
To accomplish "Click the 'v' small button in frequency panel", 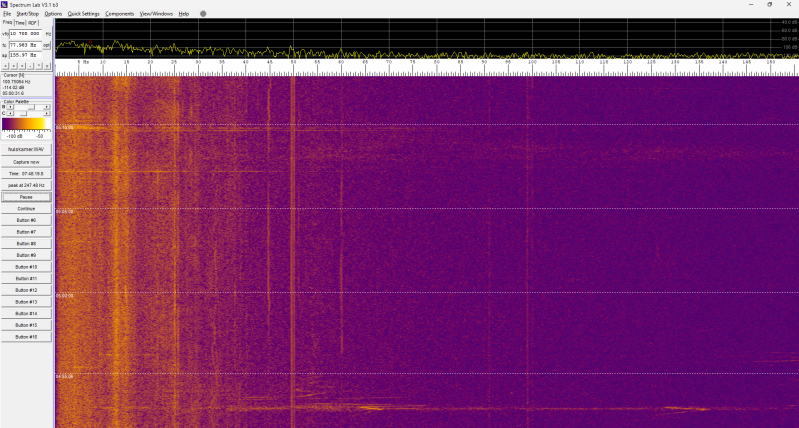I will pos(47,66).
